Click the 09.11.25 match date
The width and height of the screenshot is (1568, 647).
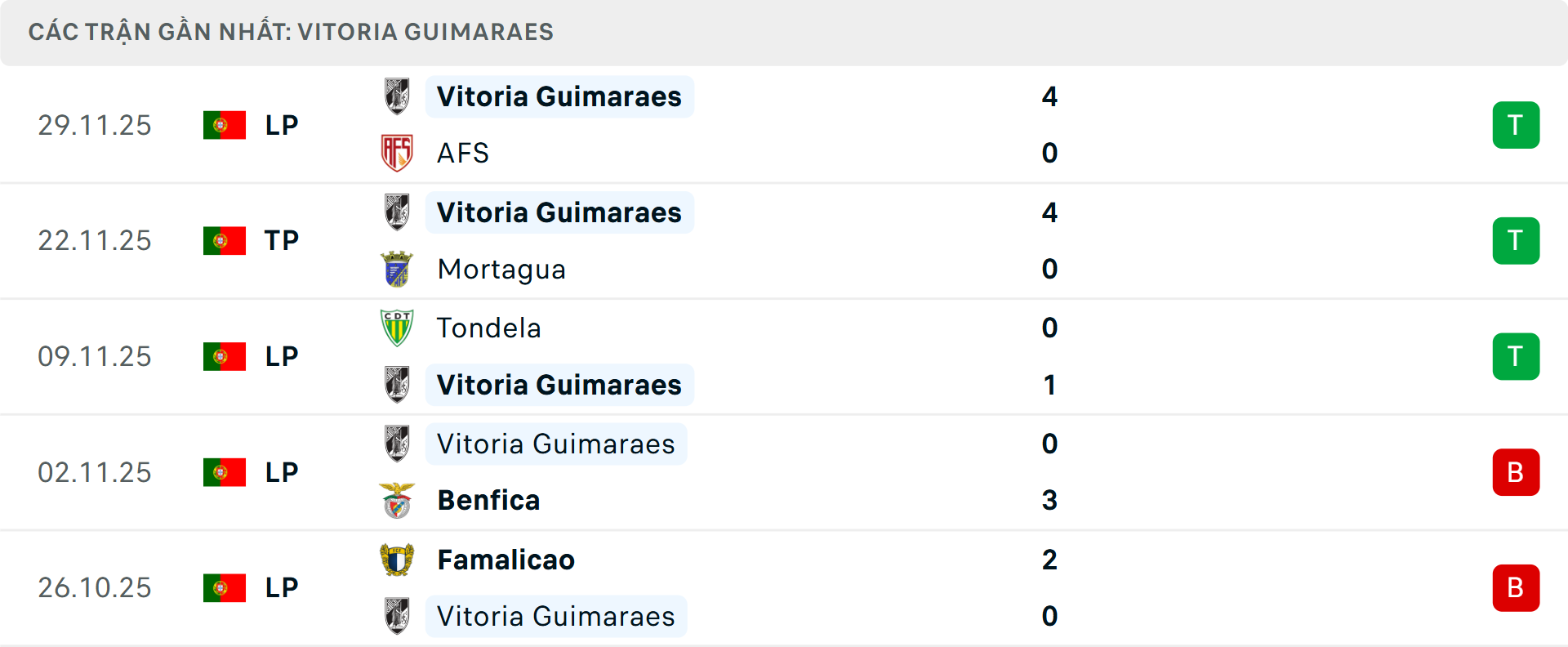(95, 357)
